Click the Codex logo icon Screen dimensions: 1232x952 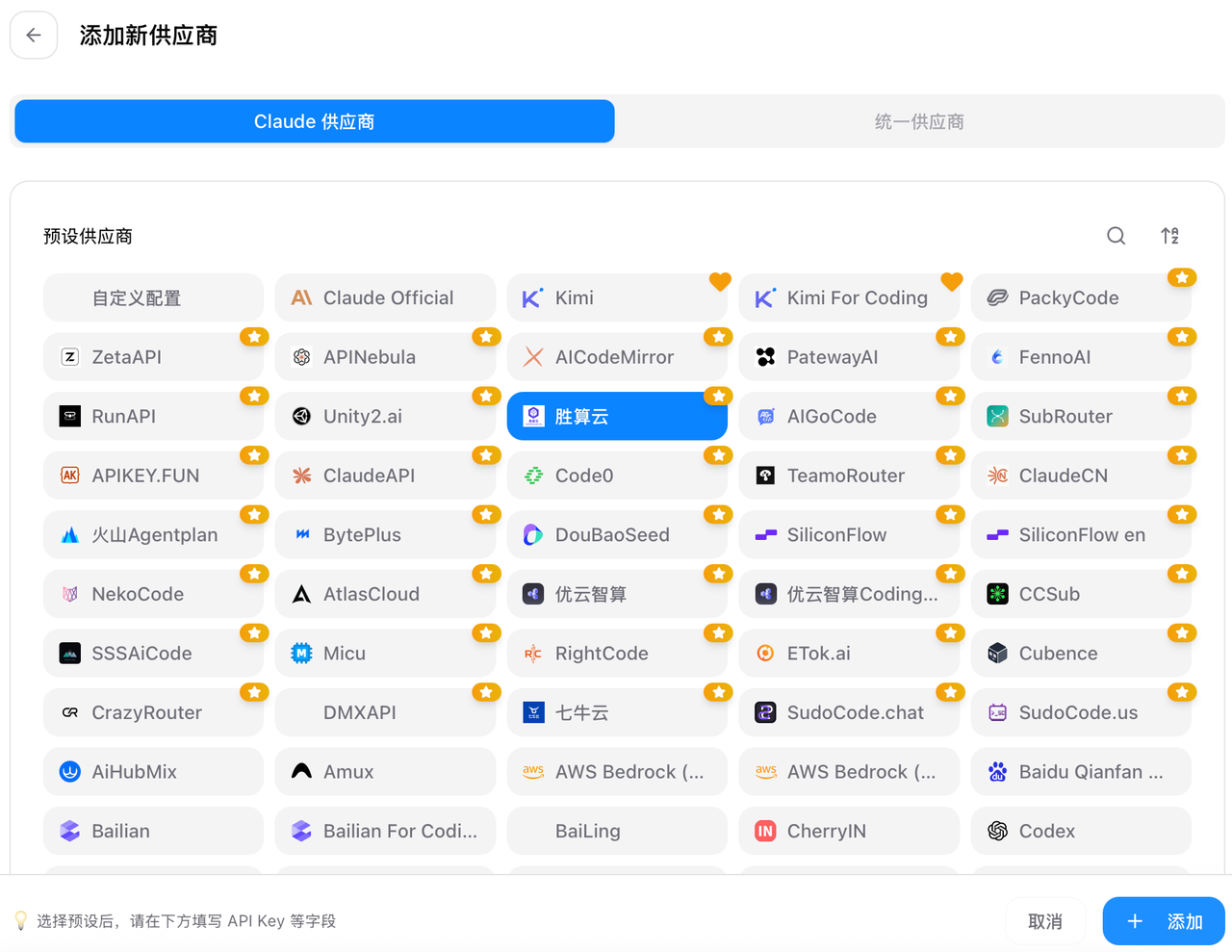click(998, 831)
